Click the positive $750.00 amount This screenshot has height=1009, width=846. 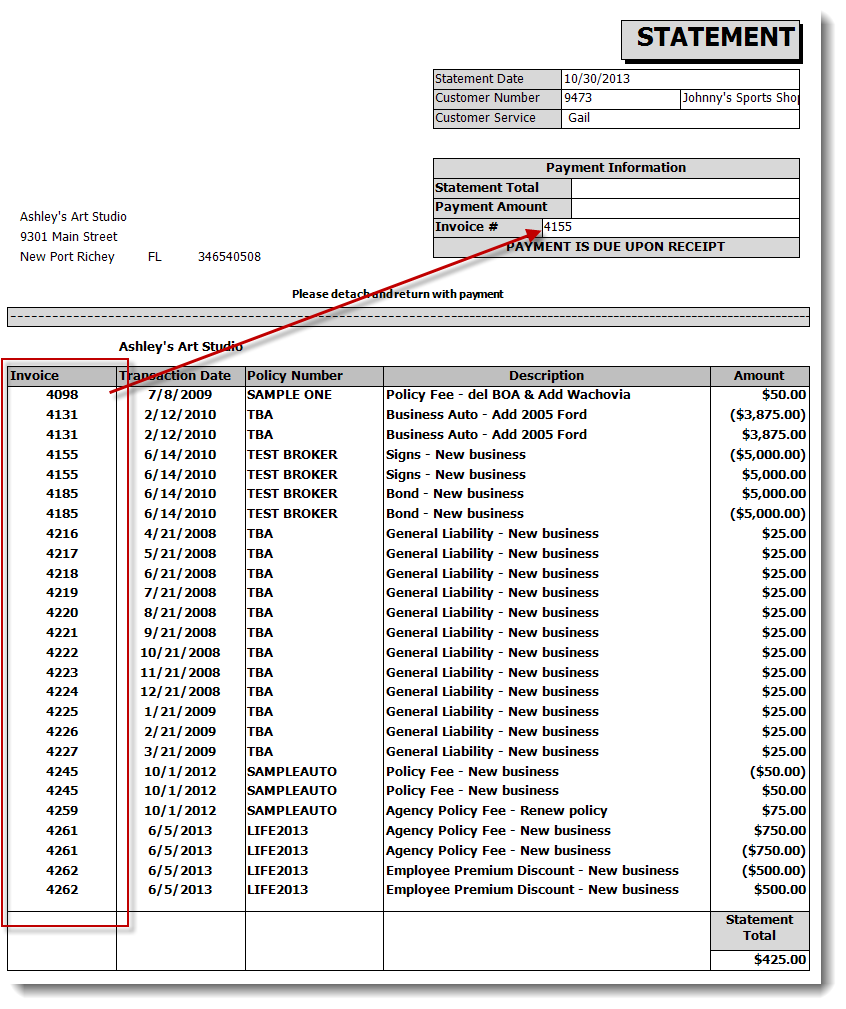click(780, 831)
